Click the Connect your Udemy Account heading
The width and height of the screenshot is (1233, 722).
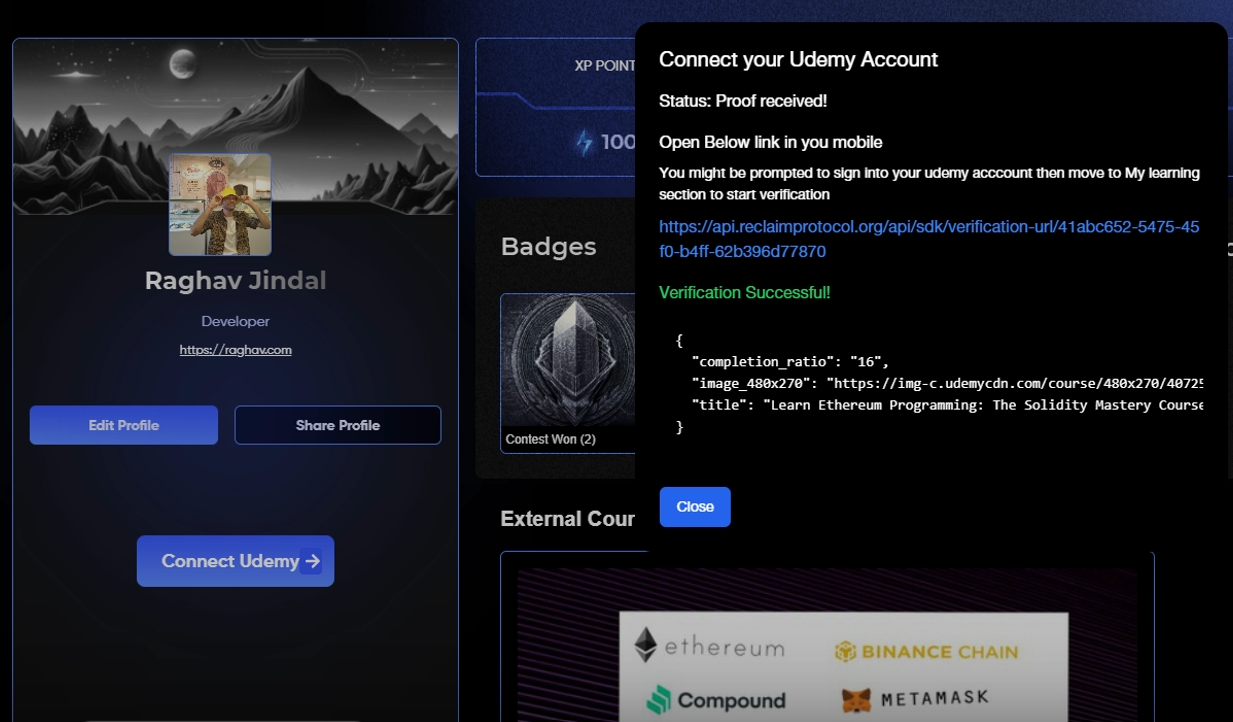coord(798,59)
